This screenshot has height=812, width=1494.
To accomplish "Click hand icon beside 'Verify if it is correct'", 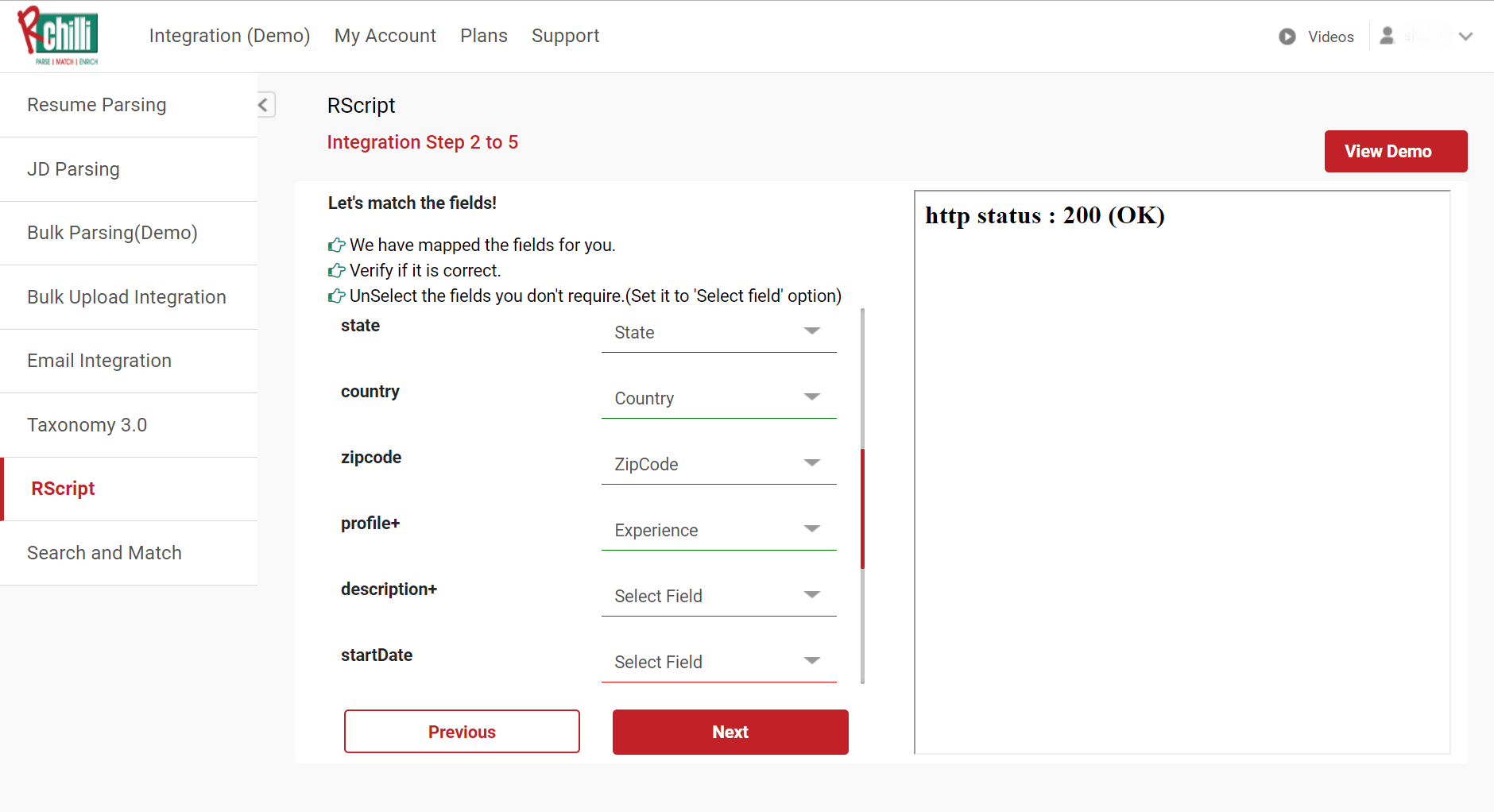I will [337, 270].
